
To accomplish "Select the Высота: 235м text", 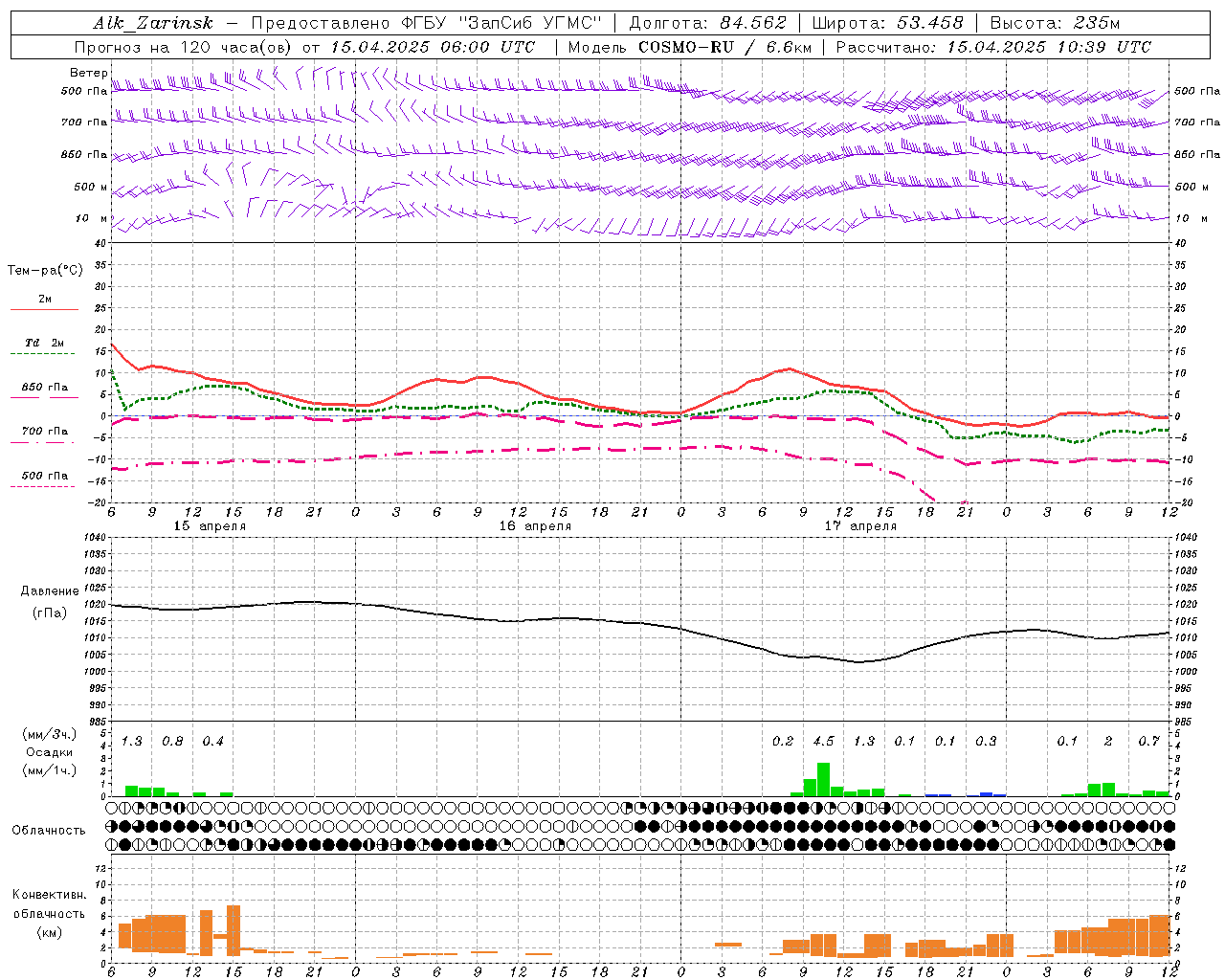I will pos(1055,23).
